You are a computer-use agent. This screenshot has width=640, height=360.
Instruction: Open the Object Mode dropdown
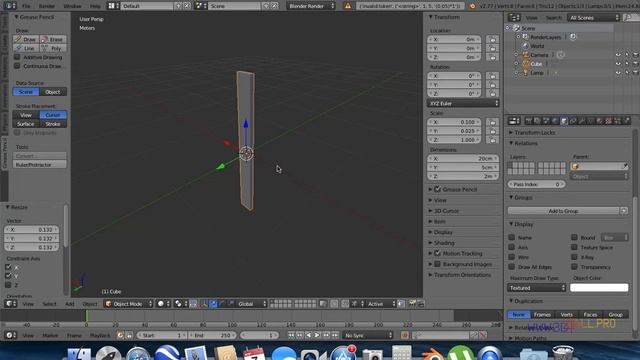pyautogui.click(x=129, y=304)
